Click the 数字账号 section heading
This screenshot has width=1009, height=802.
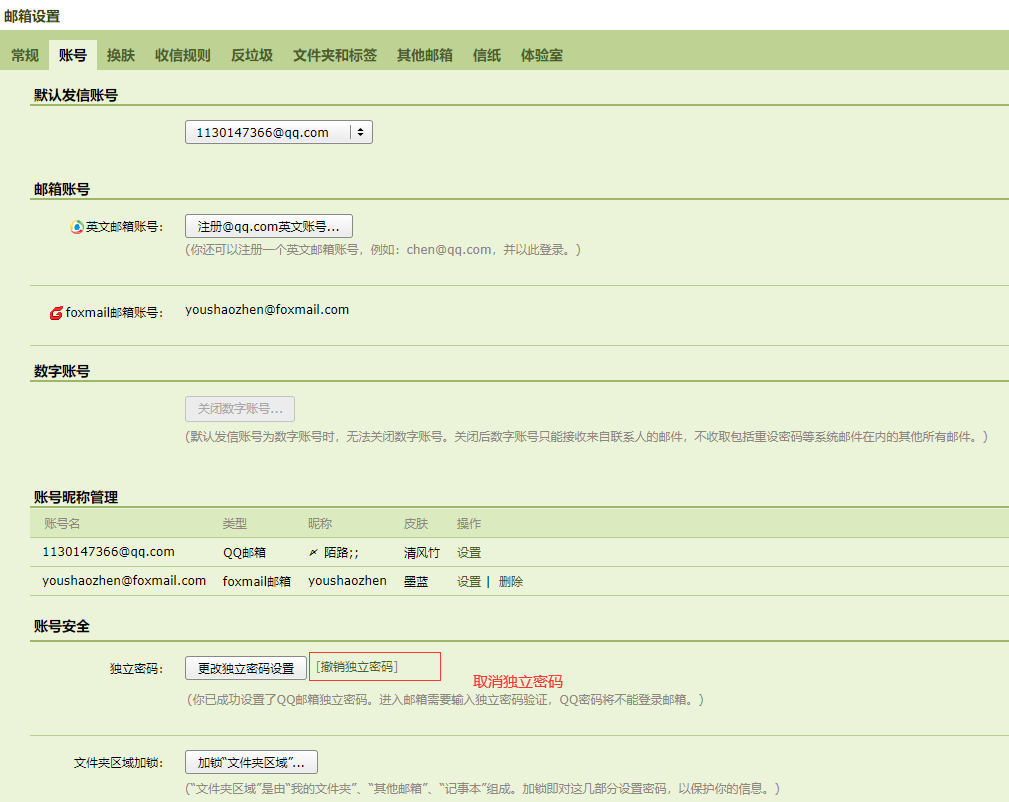62,371
